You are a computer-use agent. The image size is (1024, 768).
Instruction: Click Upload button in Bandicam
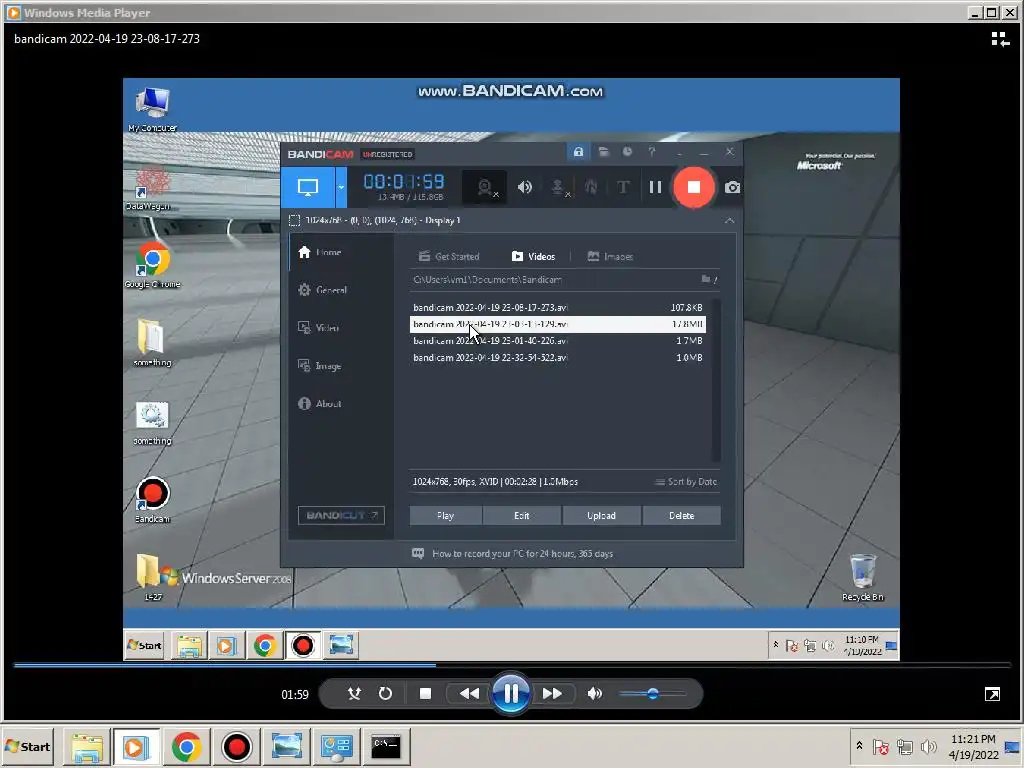601,515
